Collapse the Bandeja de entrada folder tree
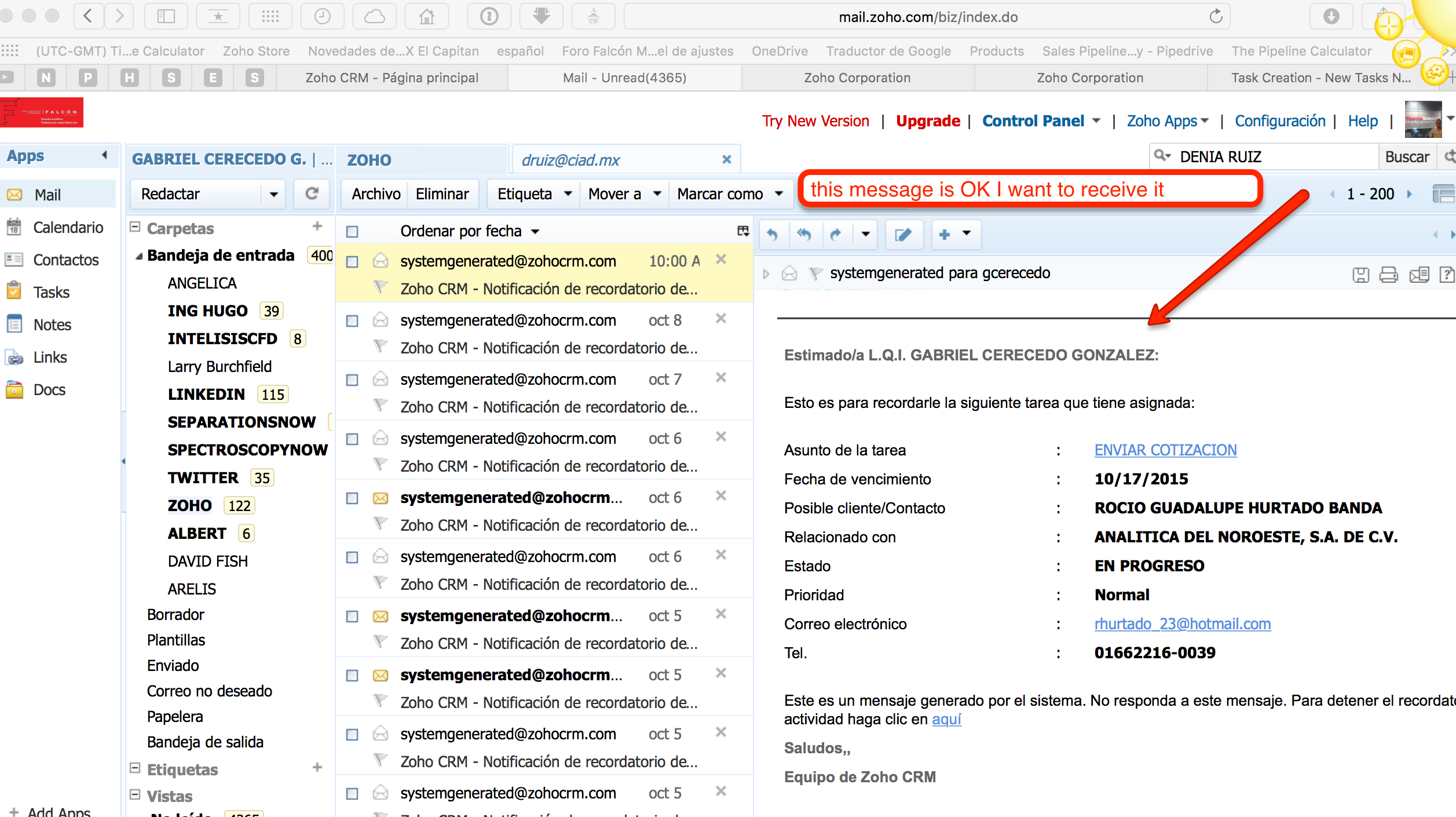The height and width of the screenshot is (817, 1456). tap(139, 256)
